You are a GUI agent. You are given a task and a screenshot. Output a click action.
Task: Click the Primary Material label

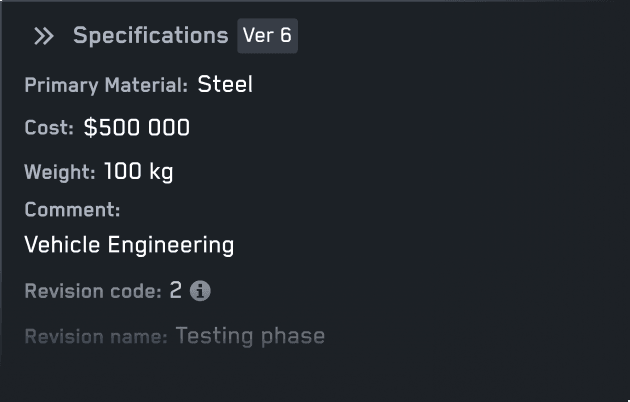(106, 85)
